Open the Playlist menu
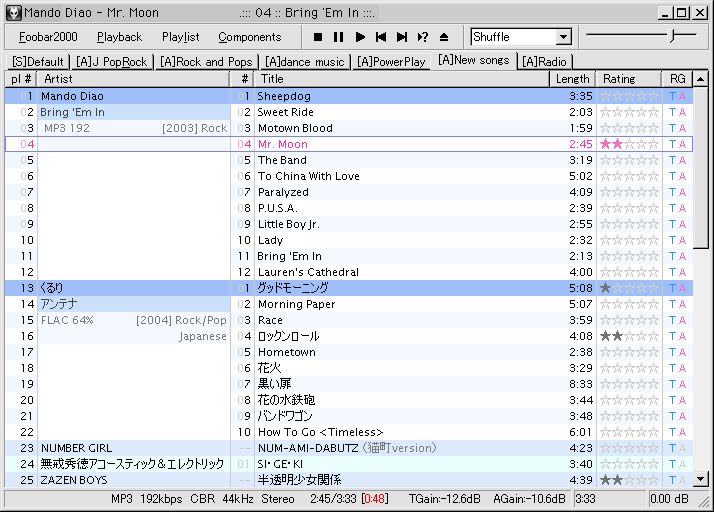Viewport: 714px width, 512px height. (x=180, y=37)
